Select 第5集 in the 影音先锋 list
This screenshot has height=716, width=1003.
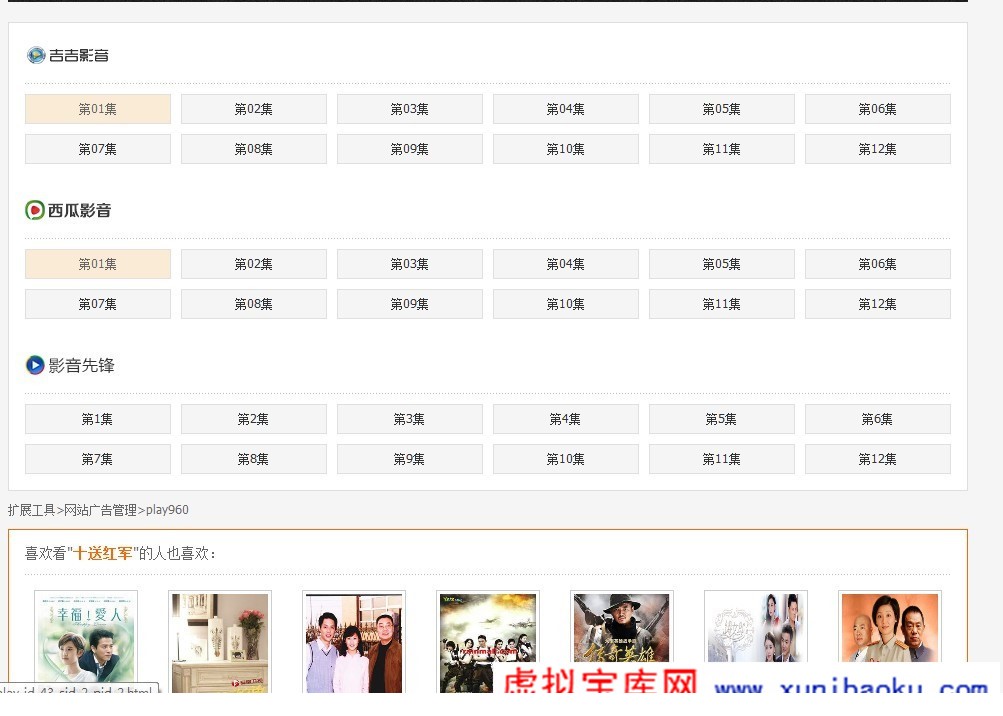tap(722, 419)
